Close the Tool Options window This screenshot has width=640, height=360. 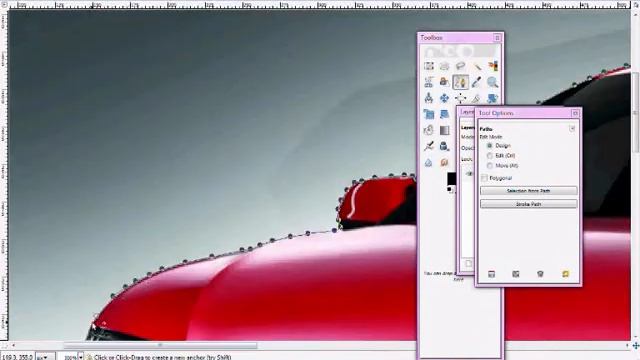(575, 113)
